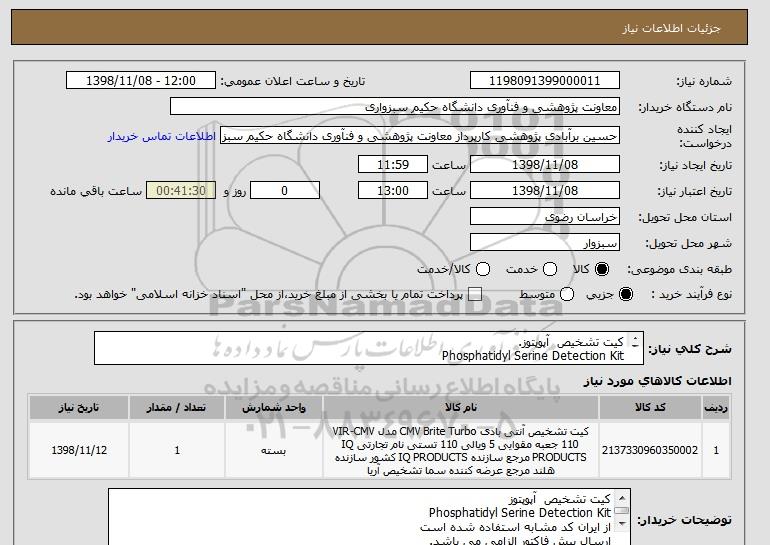Viewport: 770px width, 545px height.
Task: Click the CMV Brite Turbo product name cell
Action: (461, 450)
